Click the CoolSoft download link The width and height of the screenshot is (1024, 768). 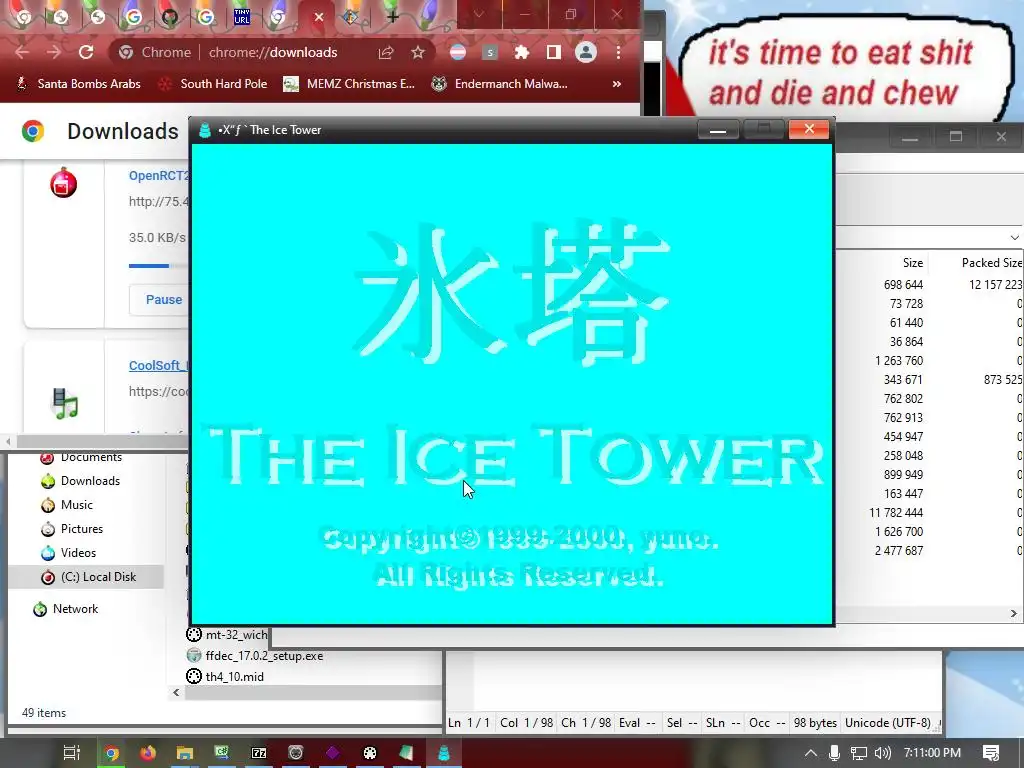pyautogui.click(x=158, y=366)
